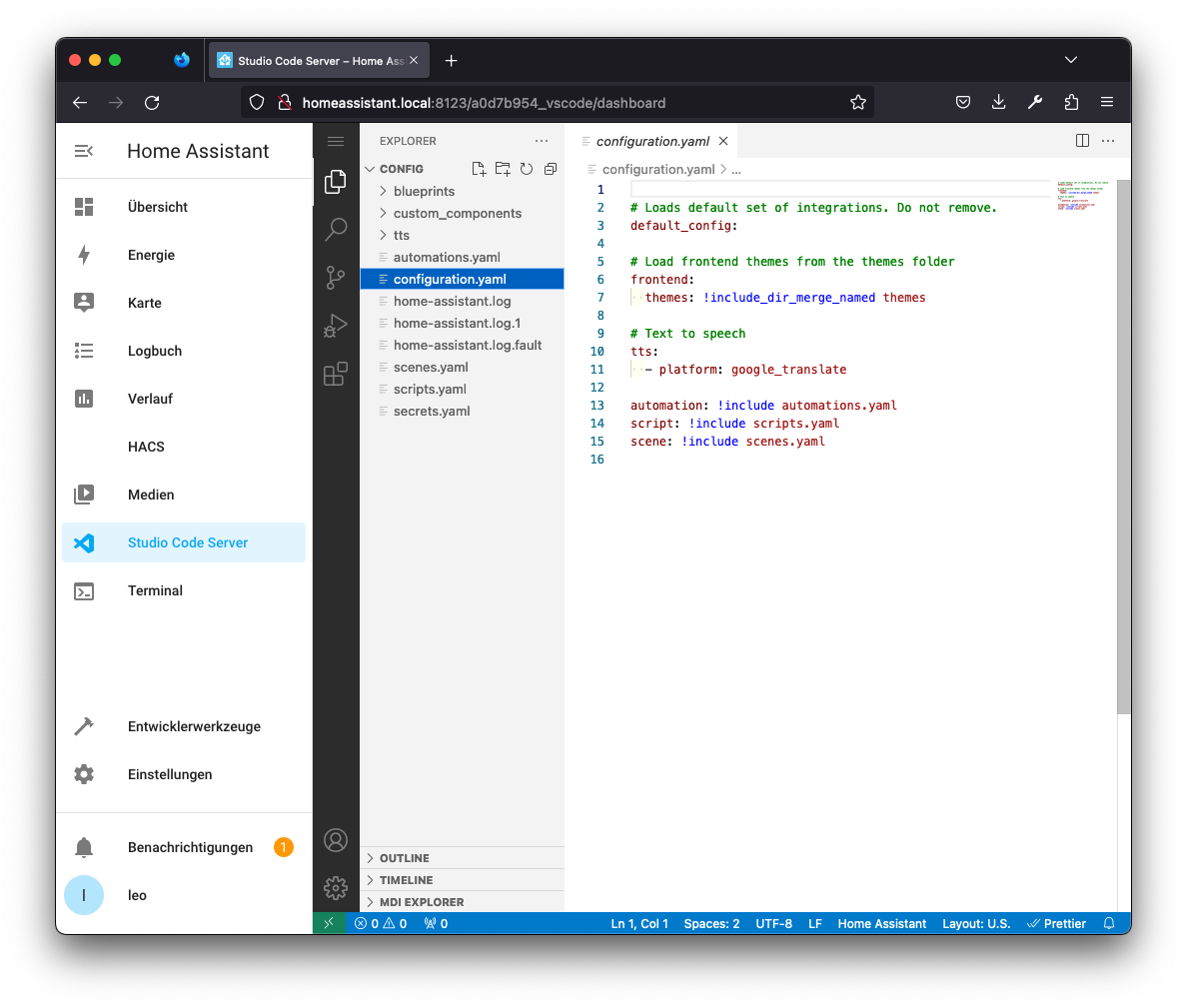Screen dimensions: 1187x1008
Task: Open the Extensions view icon
Action: 336,374
